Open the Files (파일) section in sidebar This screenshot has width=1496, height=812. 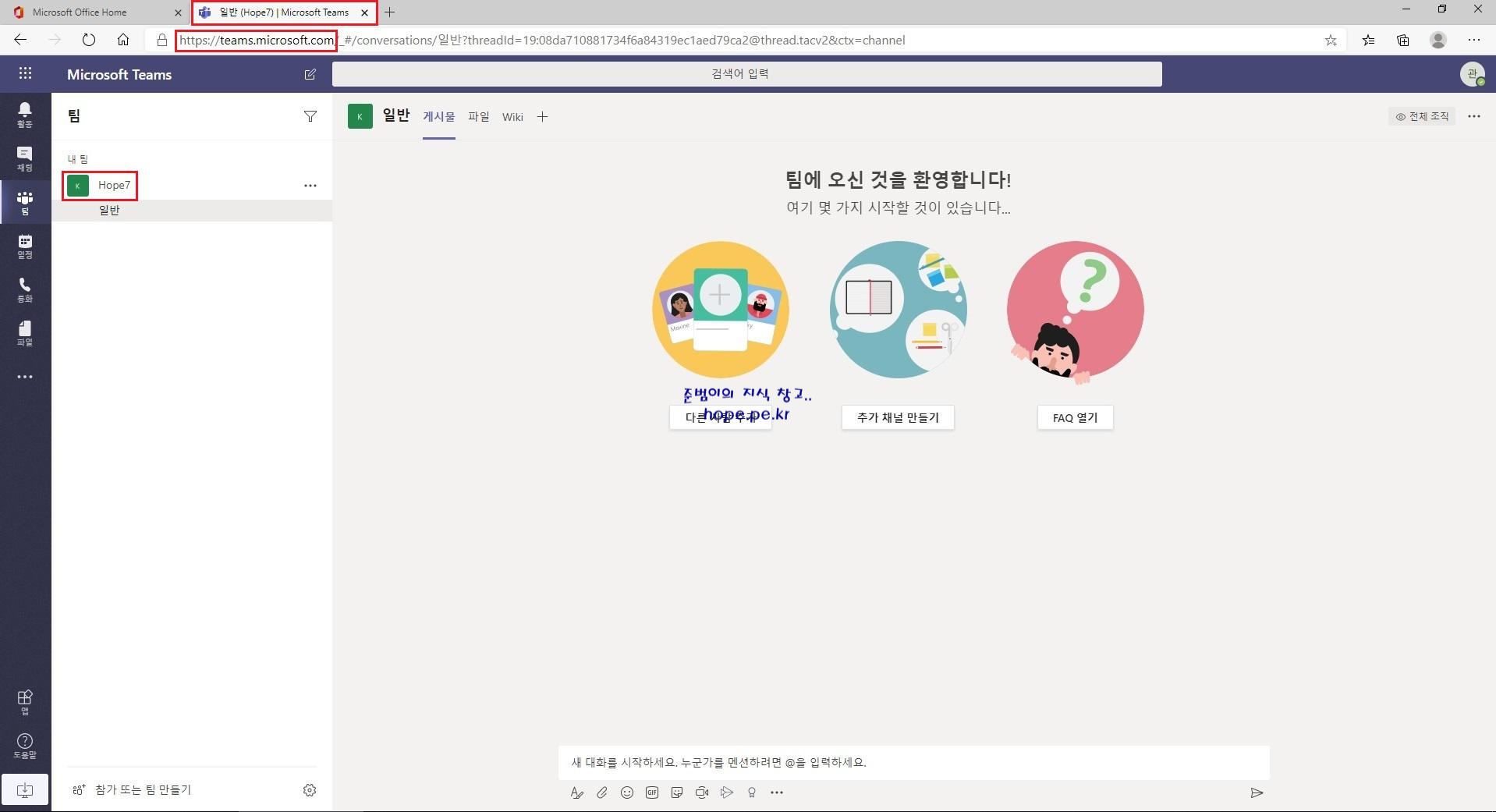pos(25,334)
